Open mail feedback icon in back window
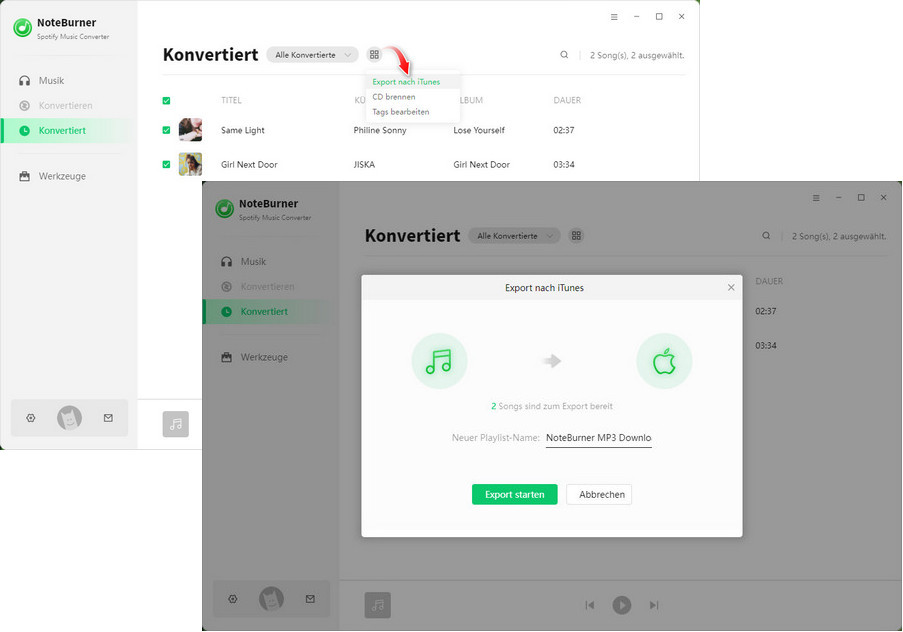Viewport: 903px width, 632px height. tap(108, 418)
